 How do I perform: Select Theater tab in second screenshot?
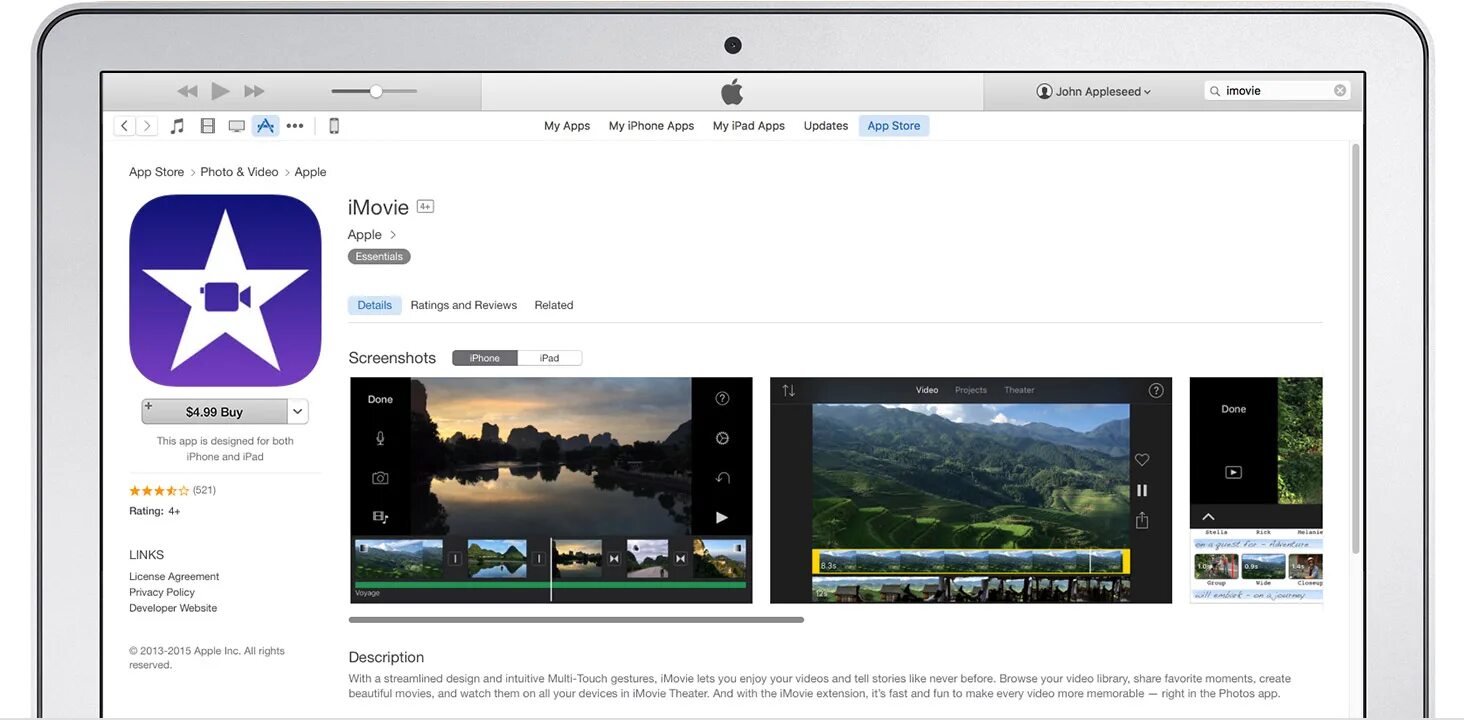pyautogui.click(x=1019, y=390)
